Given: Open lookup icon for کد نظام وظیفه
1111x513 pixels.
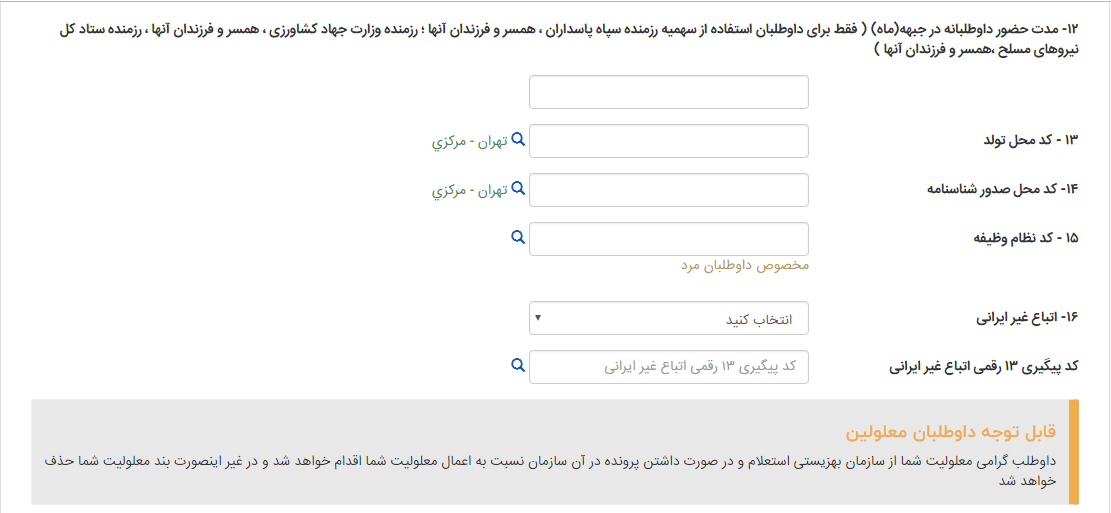Looking at the screenshot, I should click(519, 237).
